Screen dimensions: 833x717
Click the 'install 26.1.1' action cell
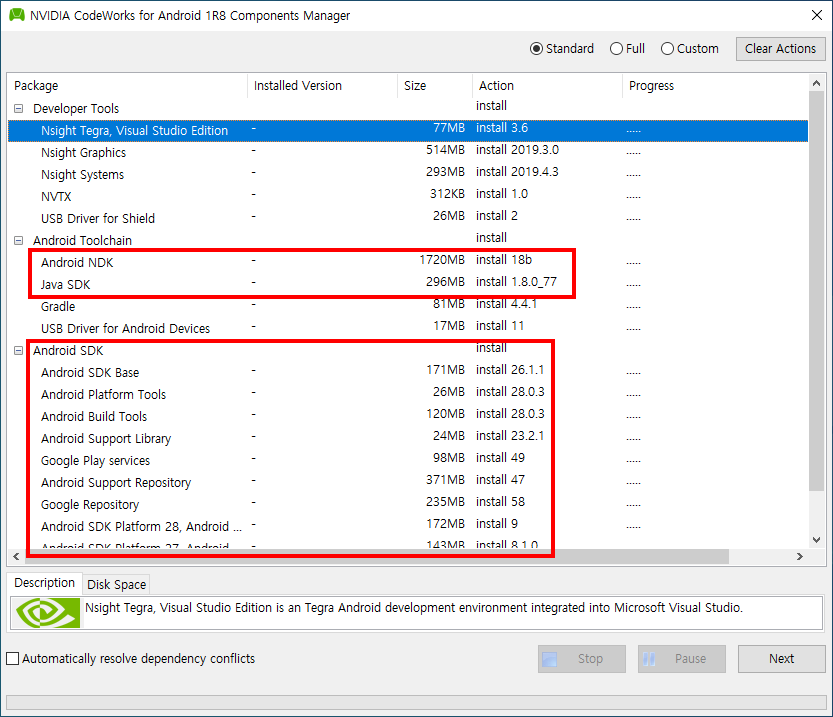[x=510, y=370]
